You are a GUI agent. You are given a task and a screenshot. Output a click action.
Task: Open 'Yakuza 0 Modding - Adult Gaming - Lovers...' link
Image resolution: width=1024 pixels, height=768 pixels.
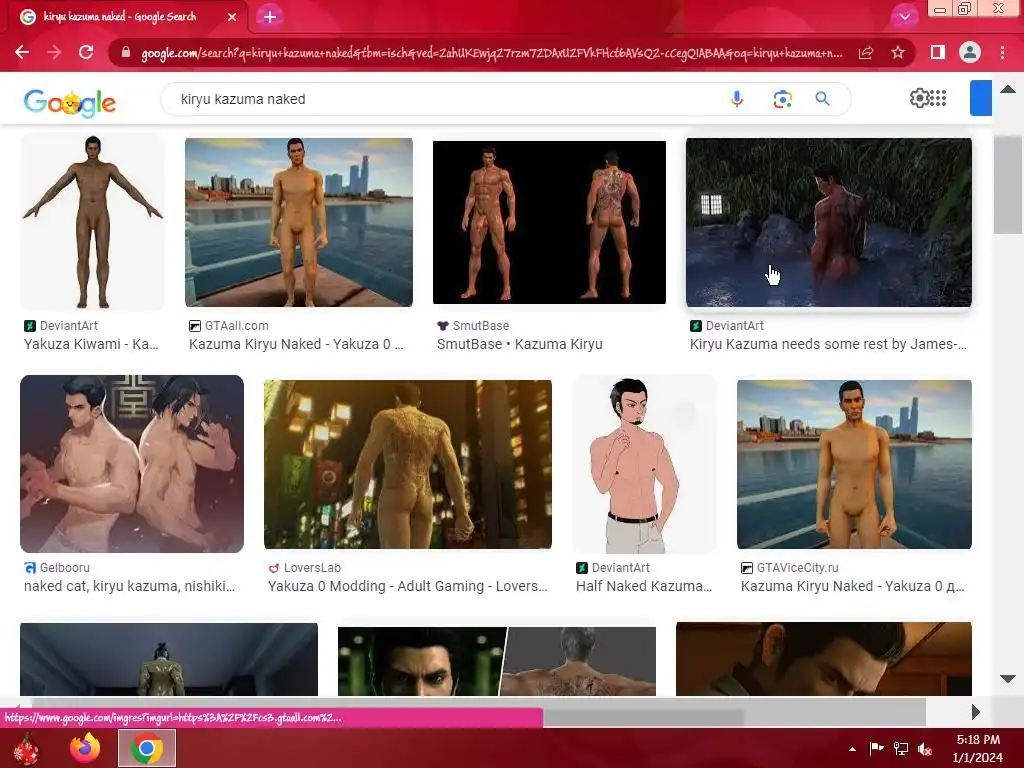coord(408,586)
